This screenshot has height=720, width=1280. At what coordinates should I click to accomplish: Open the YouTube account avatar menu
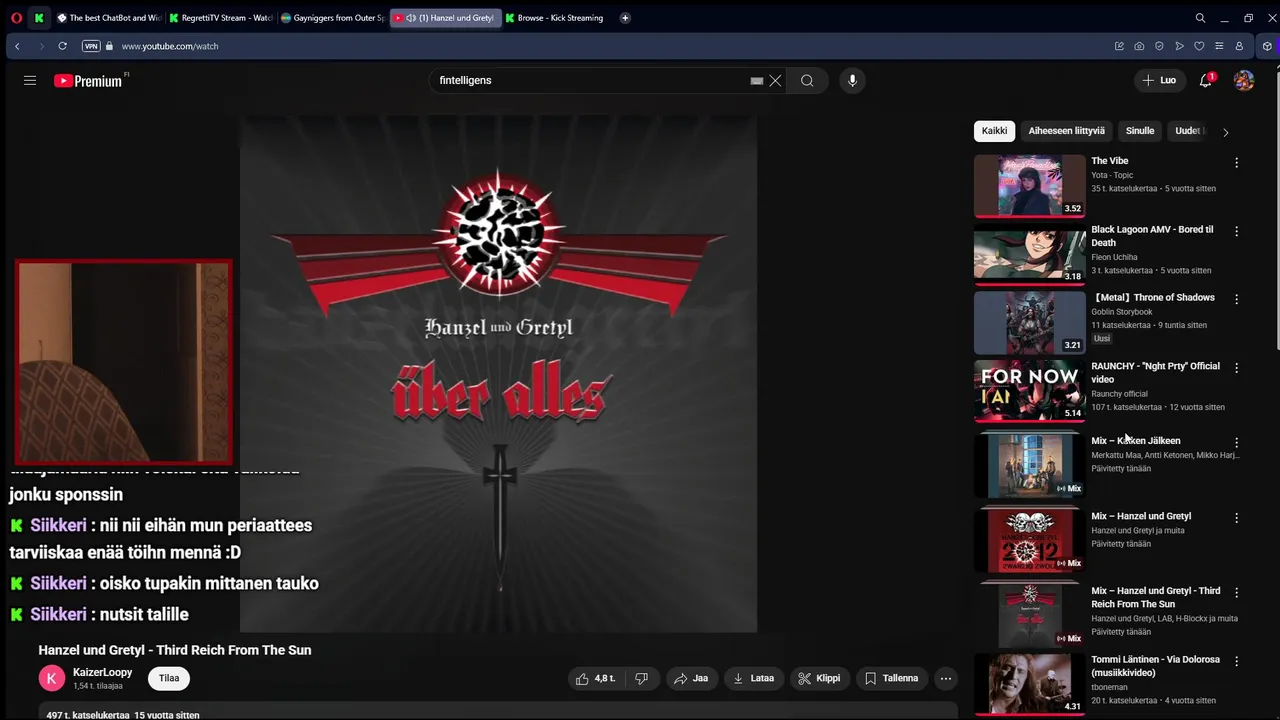(1244, 80)
